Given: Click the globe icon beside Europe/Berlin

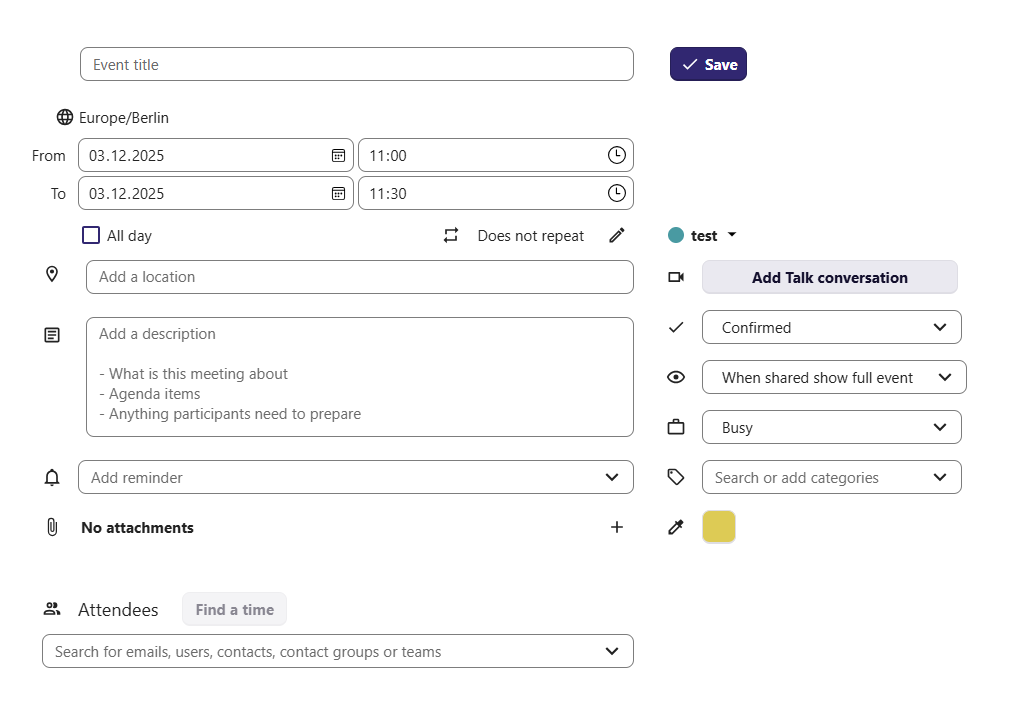Looking at the screenshot, I should click(x=65, y=117).
